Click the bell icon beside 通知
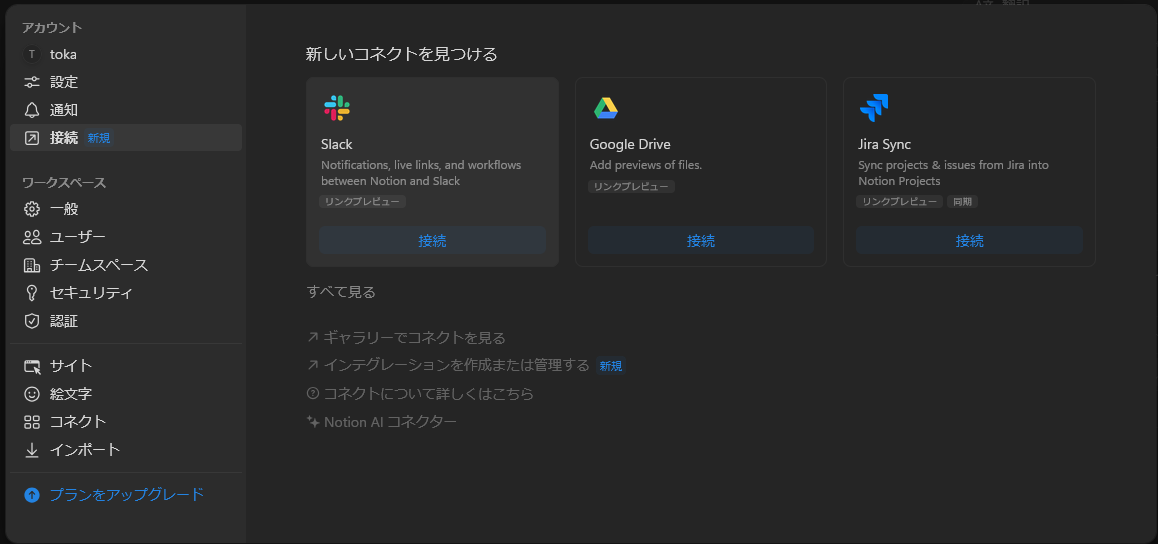Viewport: 1158px width, 544px height. [x=32, y=110]
